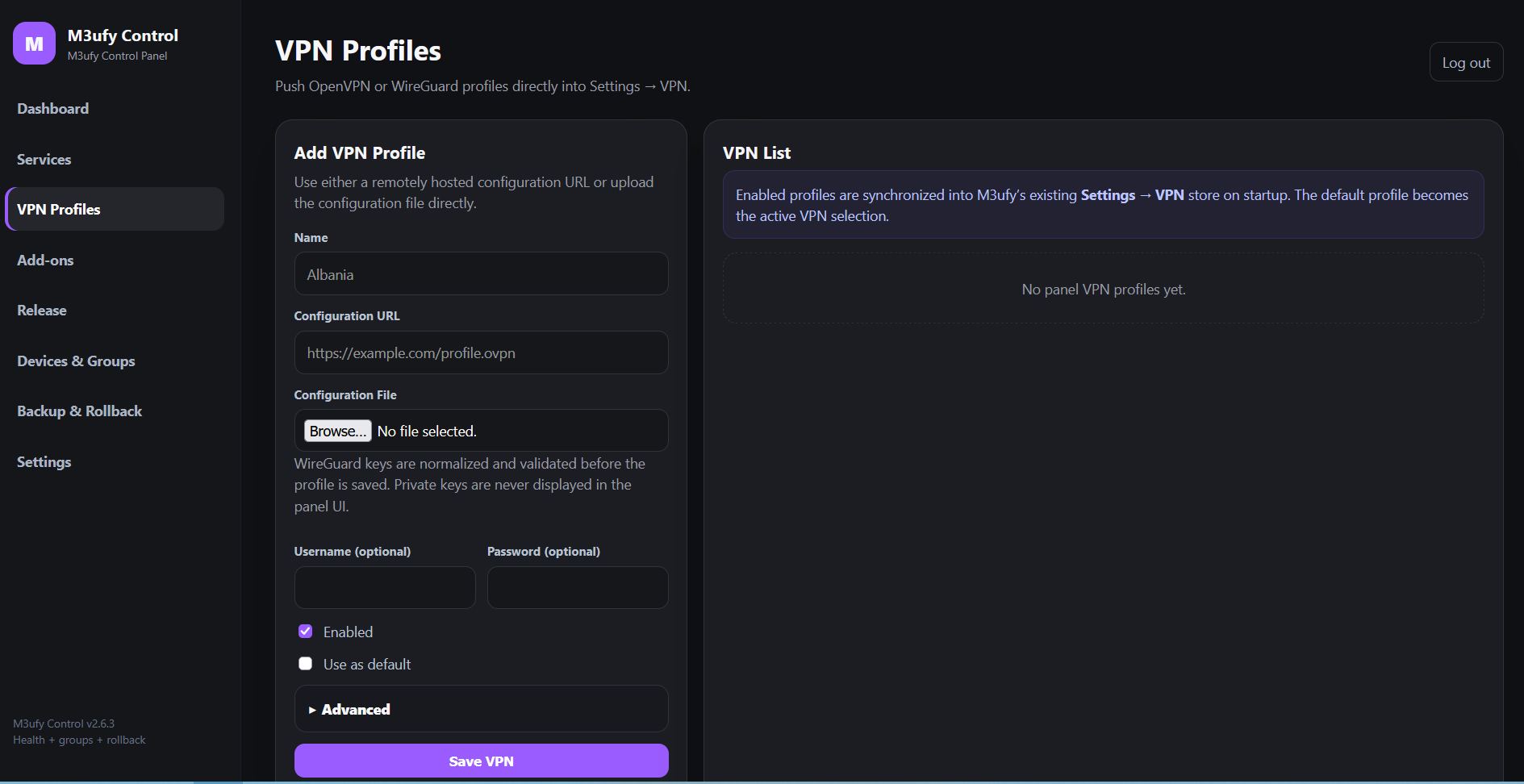Expand the Advanced section

[481, 709]
